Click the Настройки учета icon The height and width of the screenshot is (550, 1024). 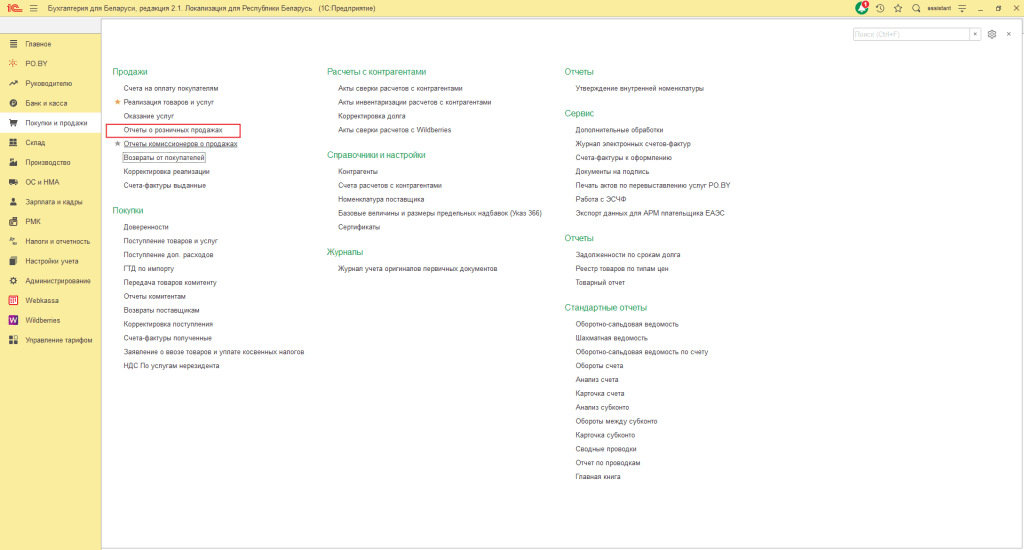[x=13, y=261]
